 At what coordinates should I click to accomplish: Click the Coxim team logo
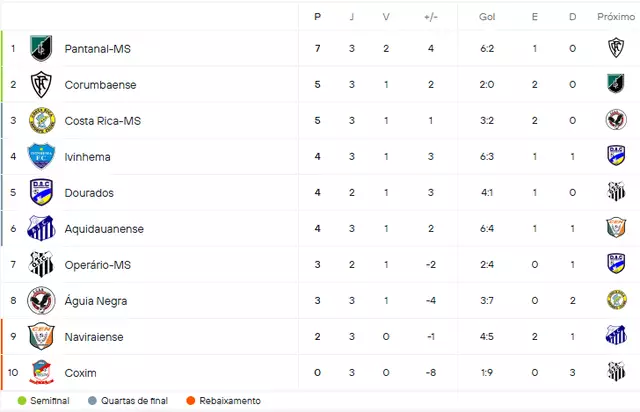(x=41, y=372)
